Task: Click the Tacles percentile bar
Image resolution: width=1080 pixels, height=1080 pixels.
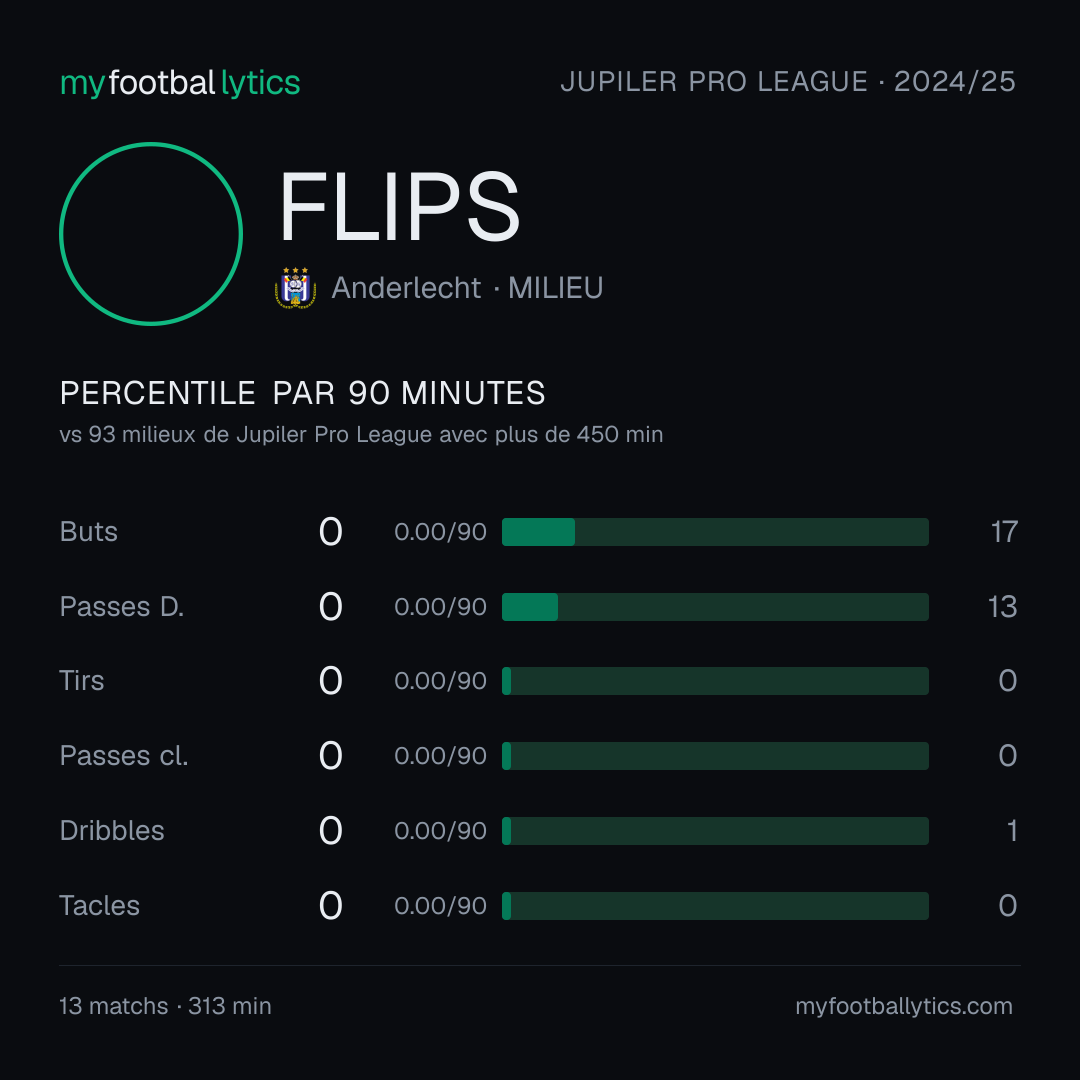Action: coord(715,906)
